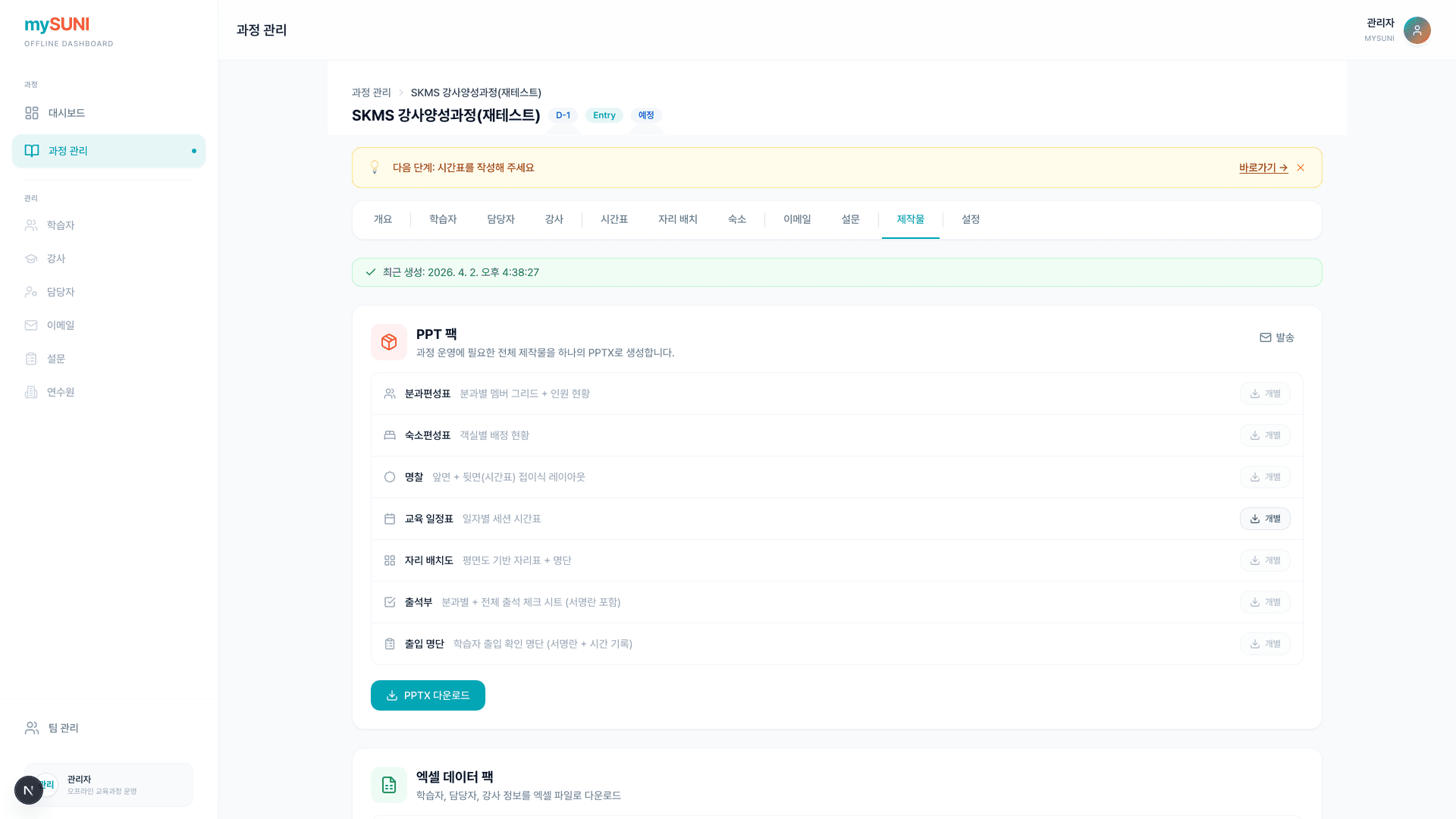
Task: Switch to the 이메일 tab
Action: click(797, 220)
